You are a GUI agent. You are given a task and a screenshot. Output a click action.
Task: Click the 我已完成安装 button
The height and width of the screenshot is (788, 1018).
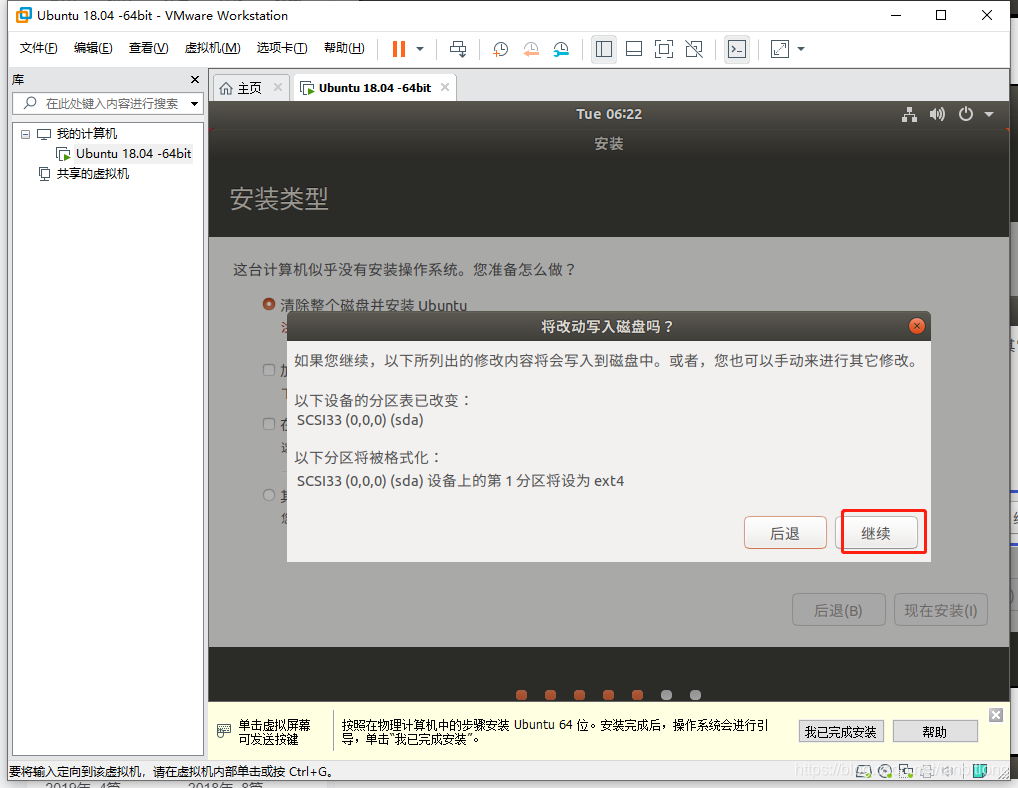[x=841, y=731]
